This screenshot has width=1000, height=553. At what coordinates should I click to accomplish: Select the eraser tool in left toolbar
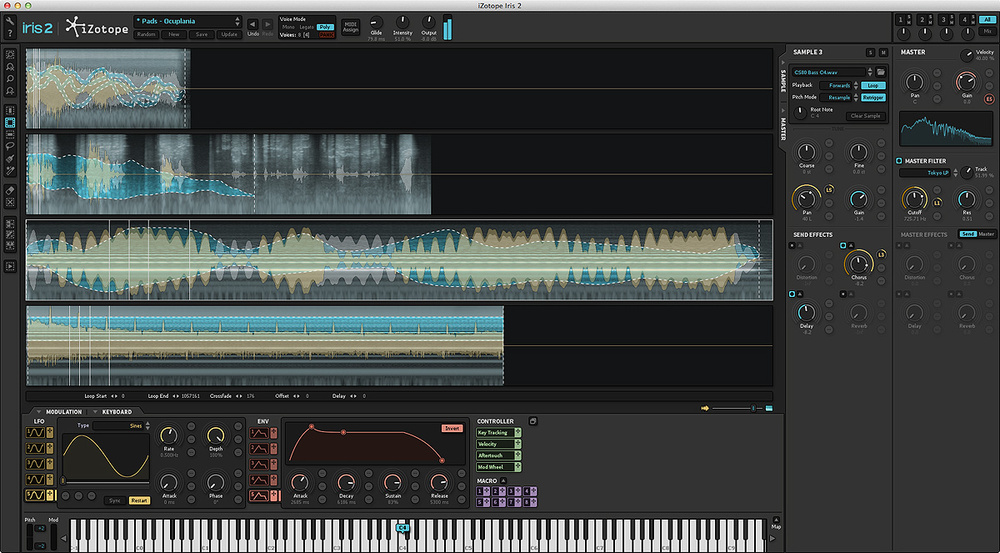click(10, 190)
